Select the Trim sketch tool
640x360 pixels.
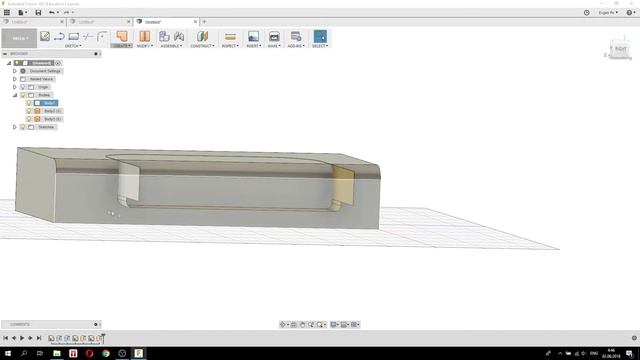click(87, 36)
